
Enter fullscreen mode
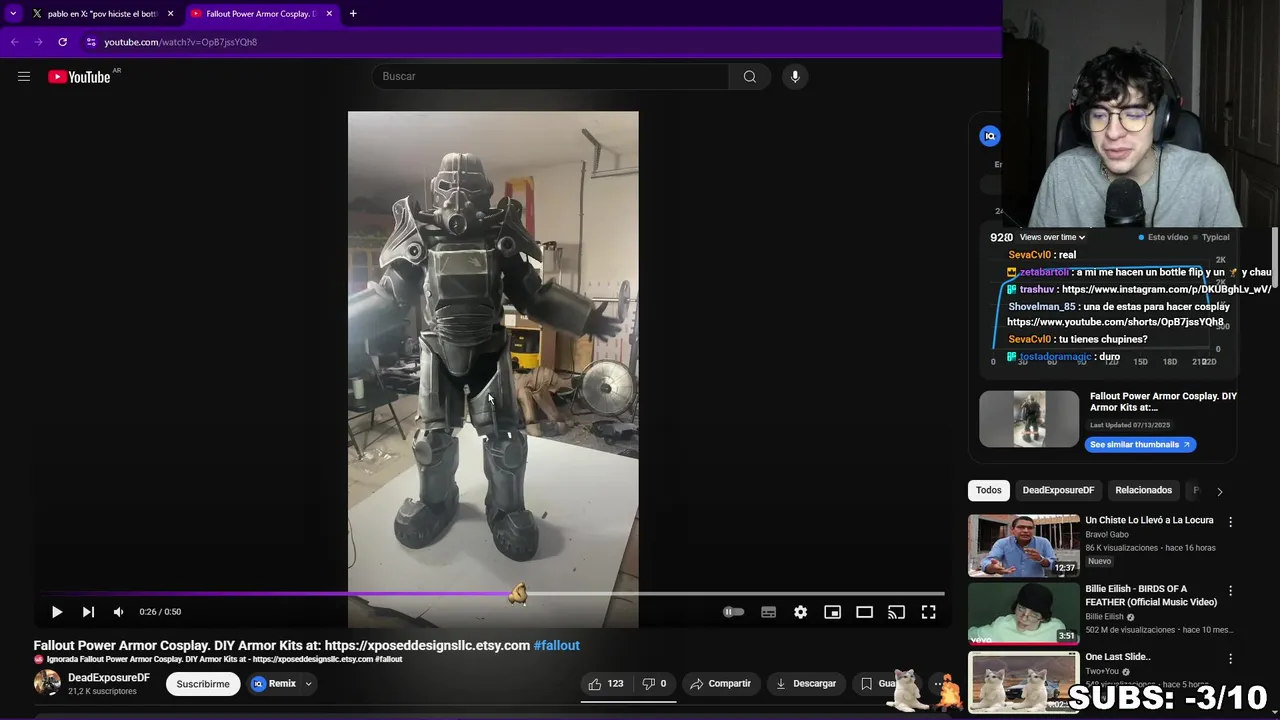[928, 612]
